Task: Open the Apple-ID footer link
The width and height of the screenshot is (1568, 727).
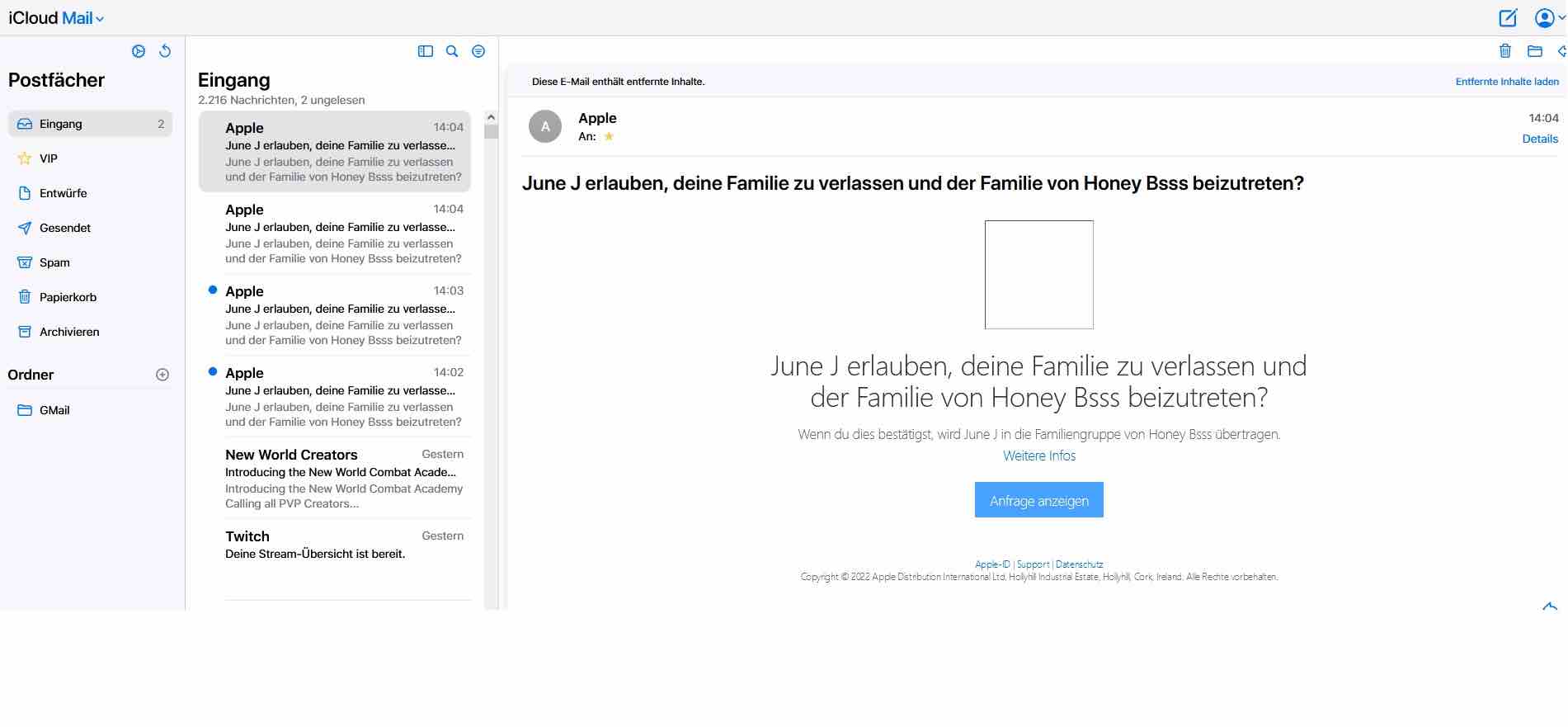Action: pyautogui.click(x=992, y=564)
